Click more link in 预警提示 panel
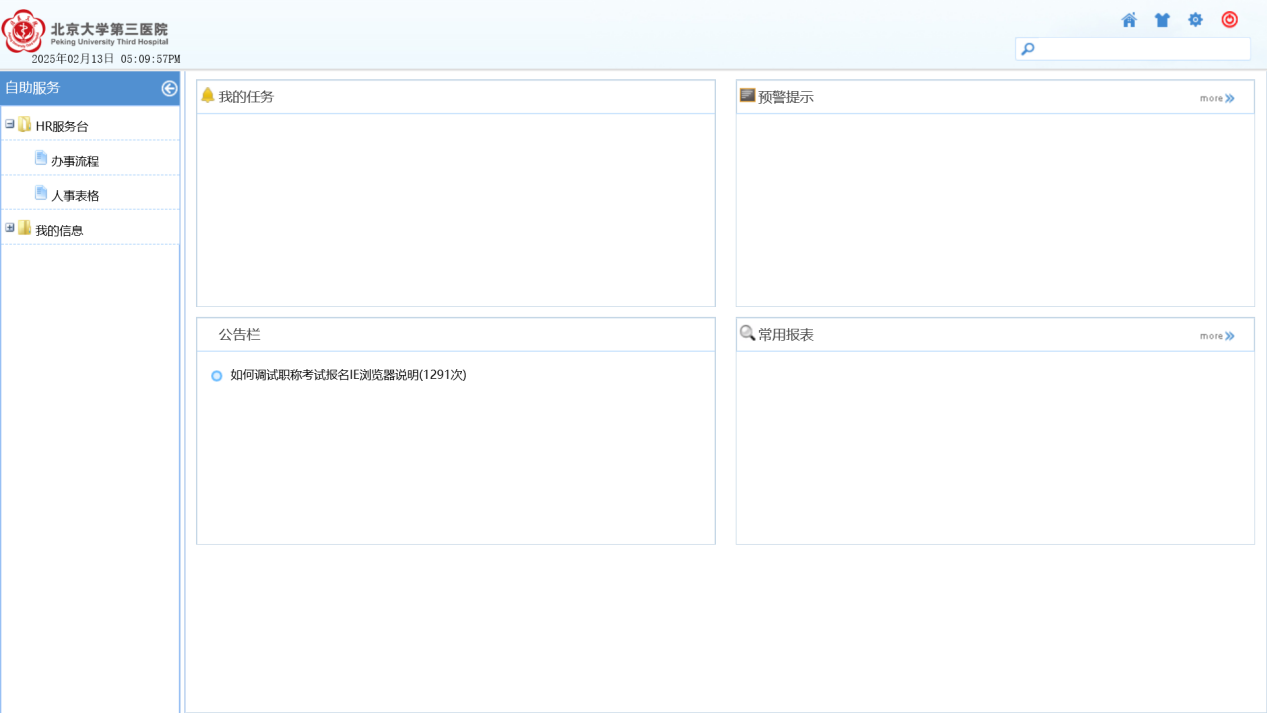Screen dimensions: 1267x713 [1217, 98]
